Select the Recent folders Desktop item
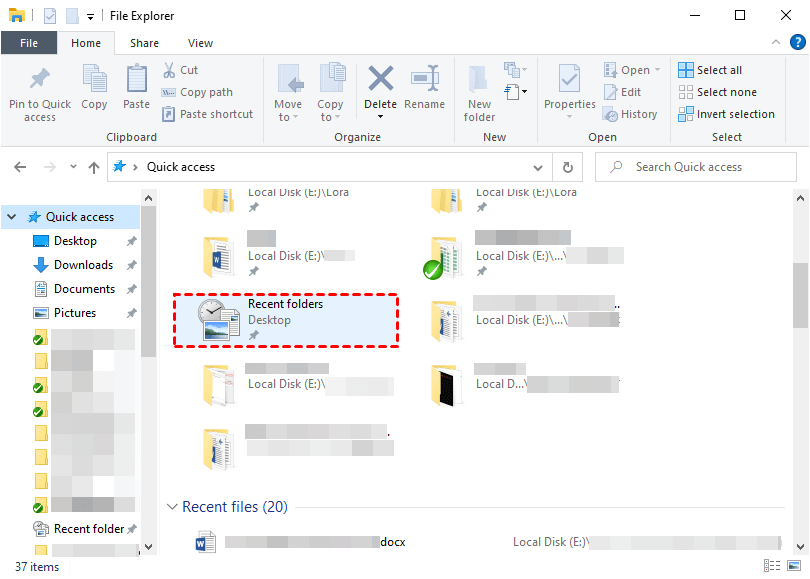The image size is (810, 579). point(286,320)
